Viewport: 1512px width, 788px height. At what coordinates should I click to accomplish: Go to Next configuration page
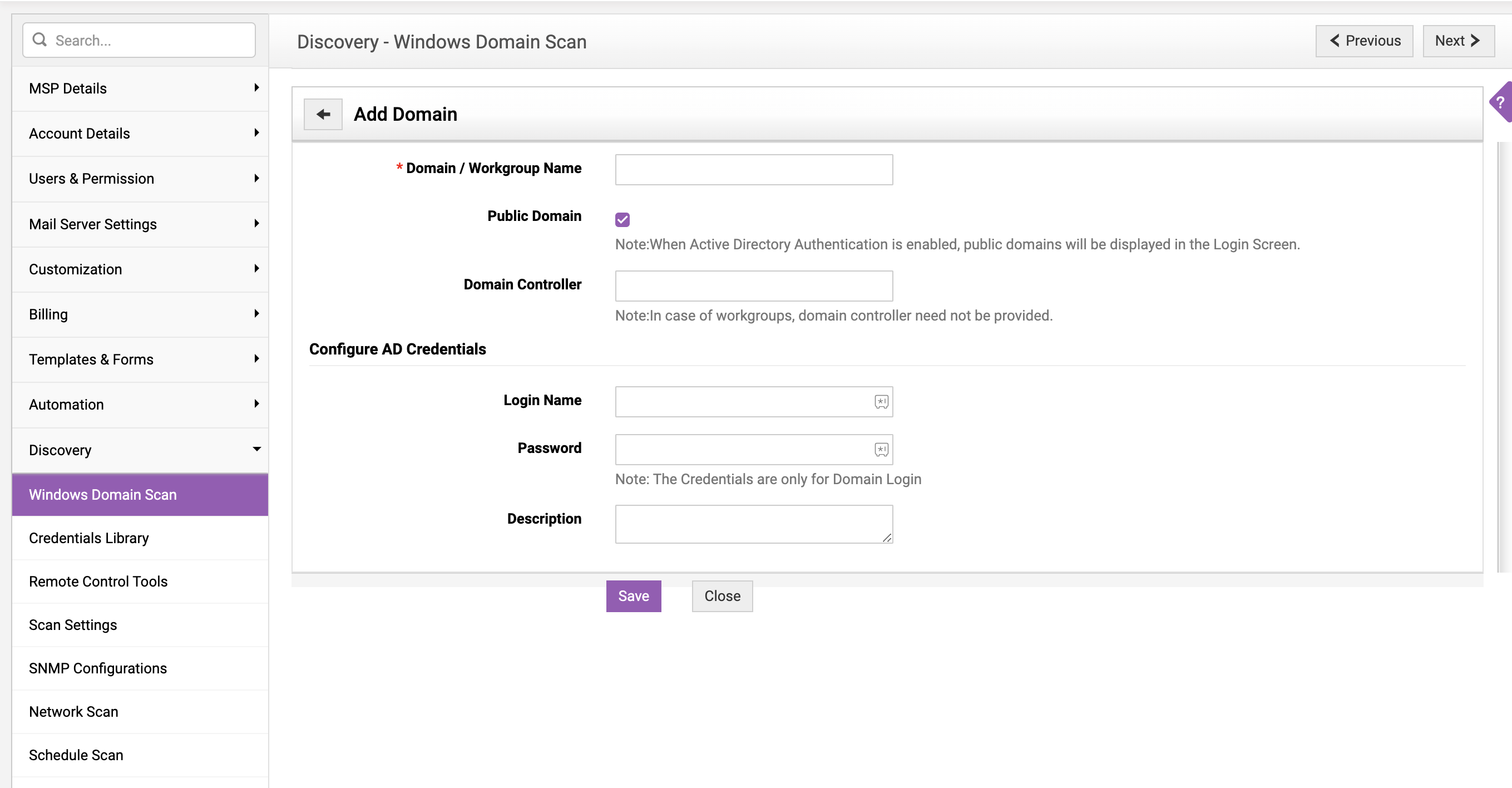coord(1458,41)
